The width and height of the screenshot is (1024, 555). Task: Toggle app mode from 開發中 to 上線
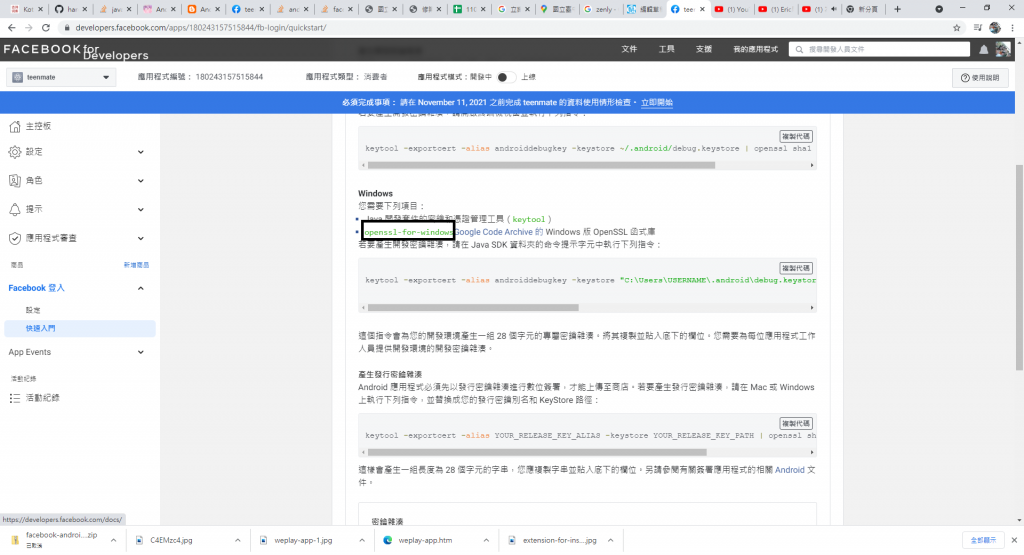[x=506, y=77]
